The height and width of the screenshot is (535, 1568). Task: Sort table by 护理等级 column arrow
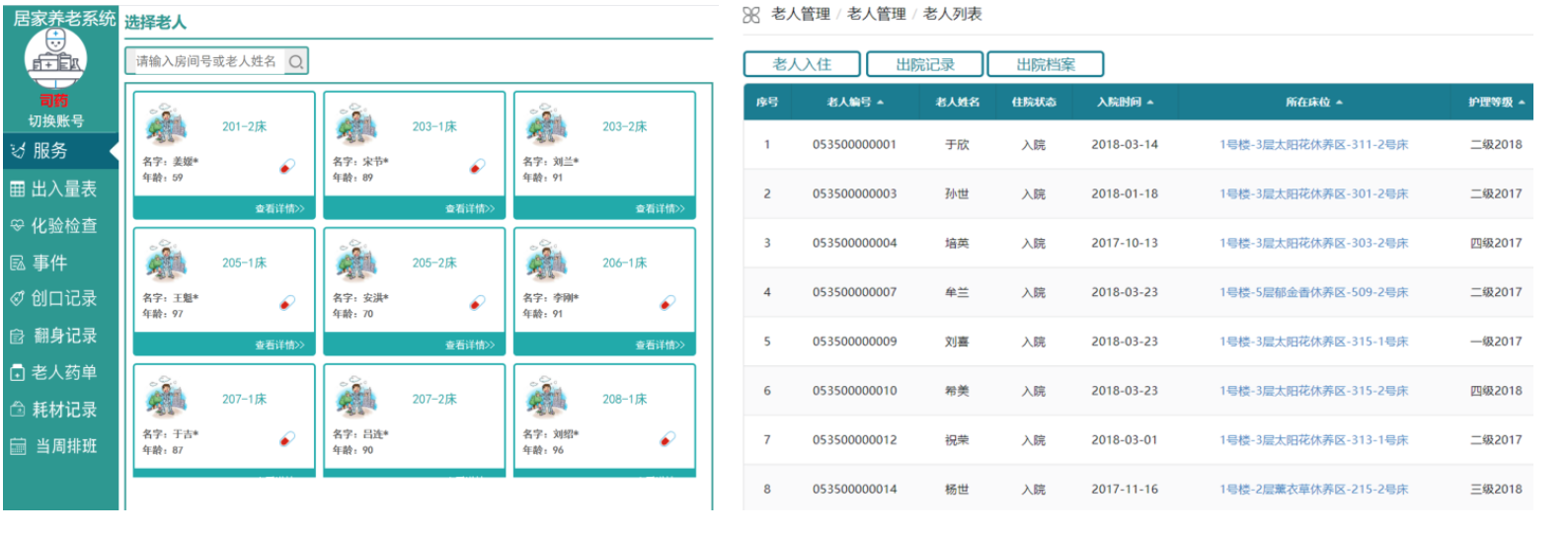(1522, 103)
